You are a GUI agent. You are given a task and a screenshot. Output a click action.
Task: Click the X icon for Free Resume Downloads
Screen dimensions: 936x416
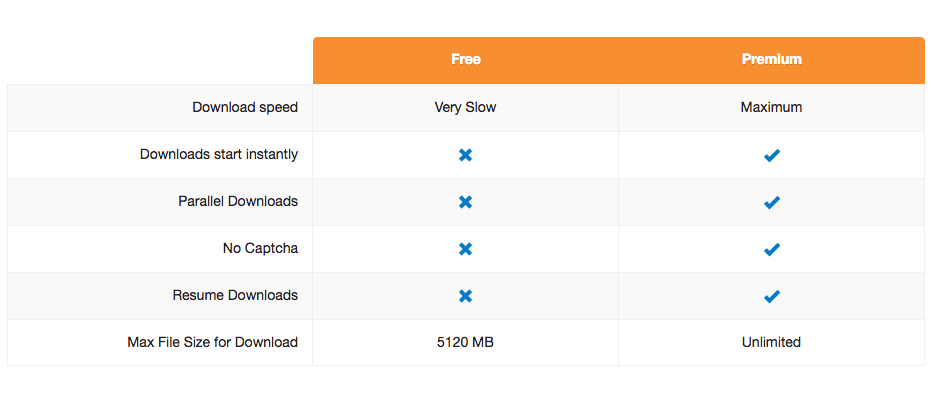pos(465,296)
